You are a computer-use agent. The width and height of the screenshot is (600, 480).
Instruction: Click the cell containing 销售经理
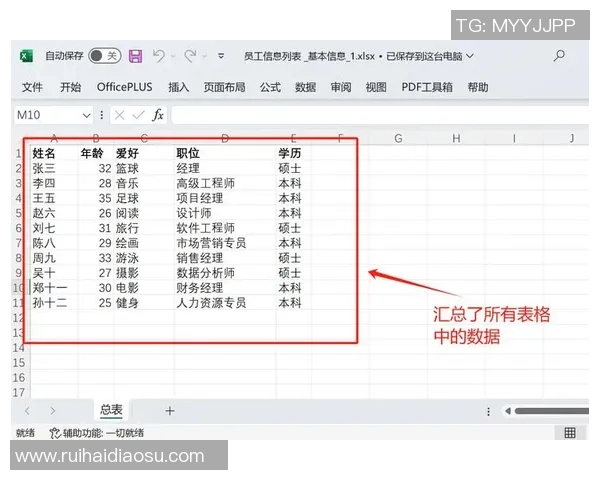coord(225,258)
